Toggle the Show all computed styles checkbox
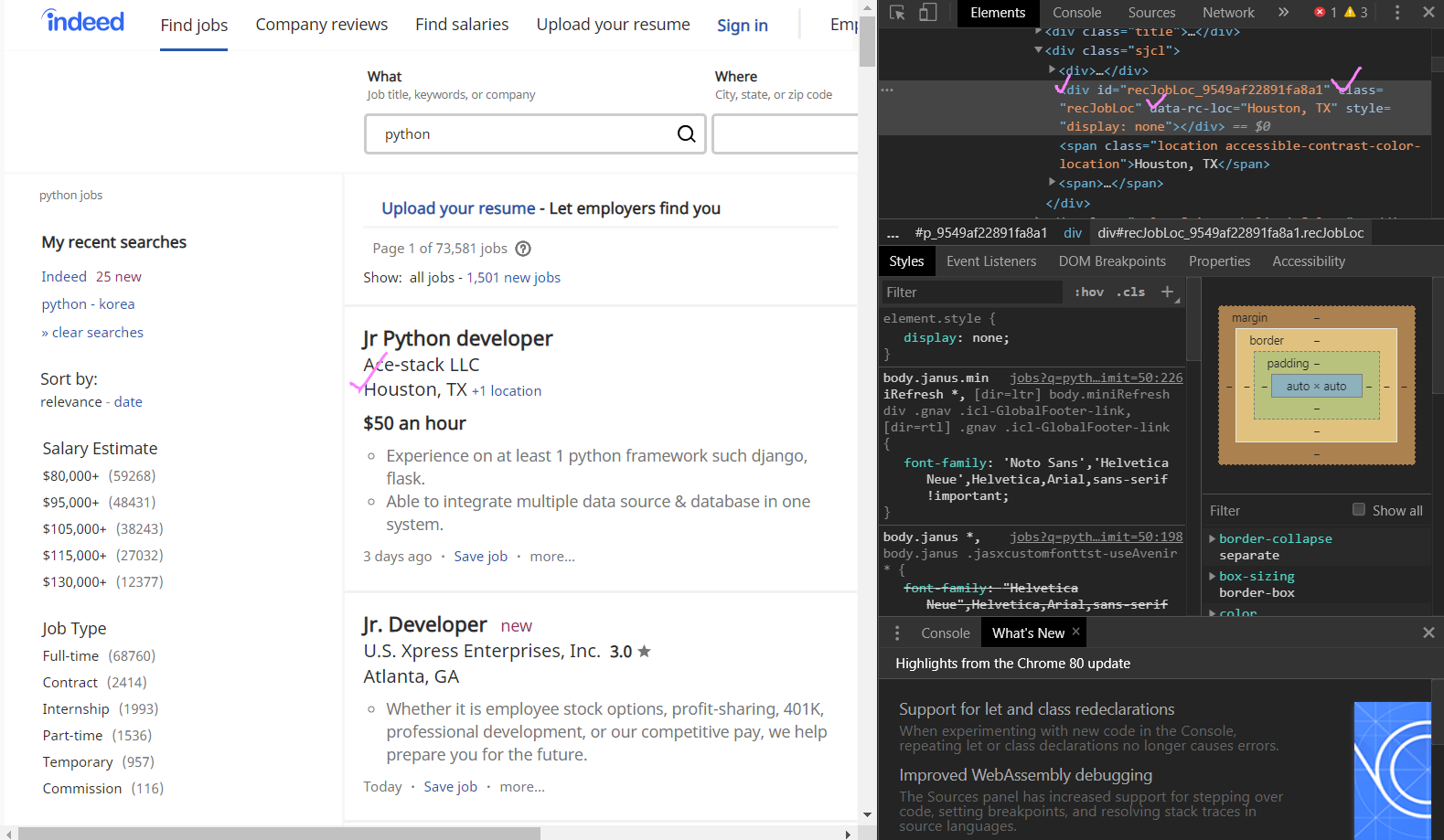This screenshot has width=1444, height=840. [x=1359, y=510]
